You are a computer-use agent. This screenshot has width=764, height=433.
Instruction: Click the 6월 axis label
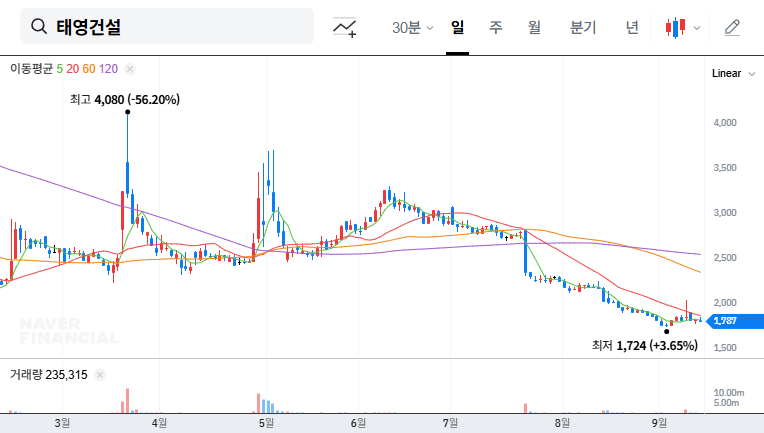click(358, 423)
